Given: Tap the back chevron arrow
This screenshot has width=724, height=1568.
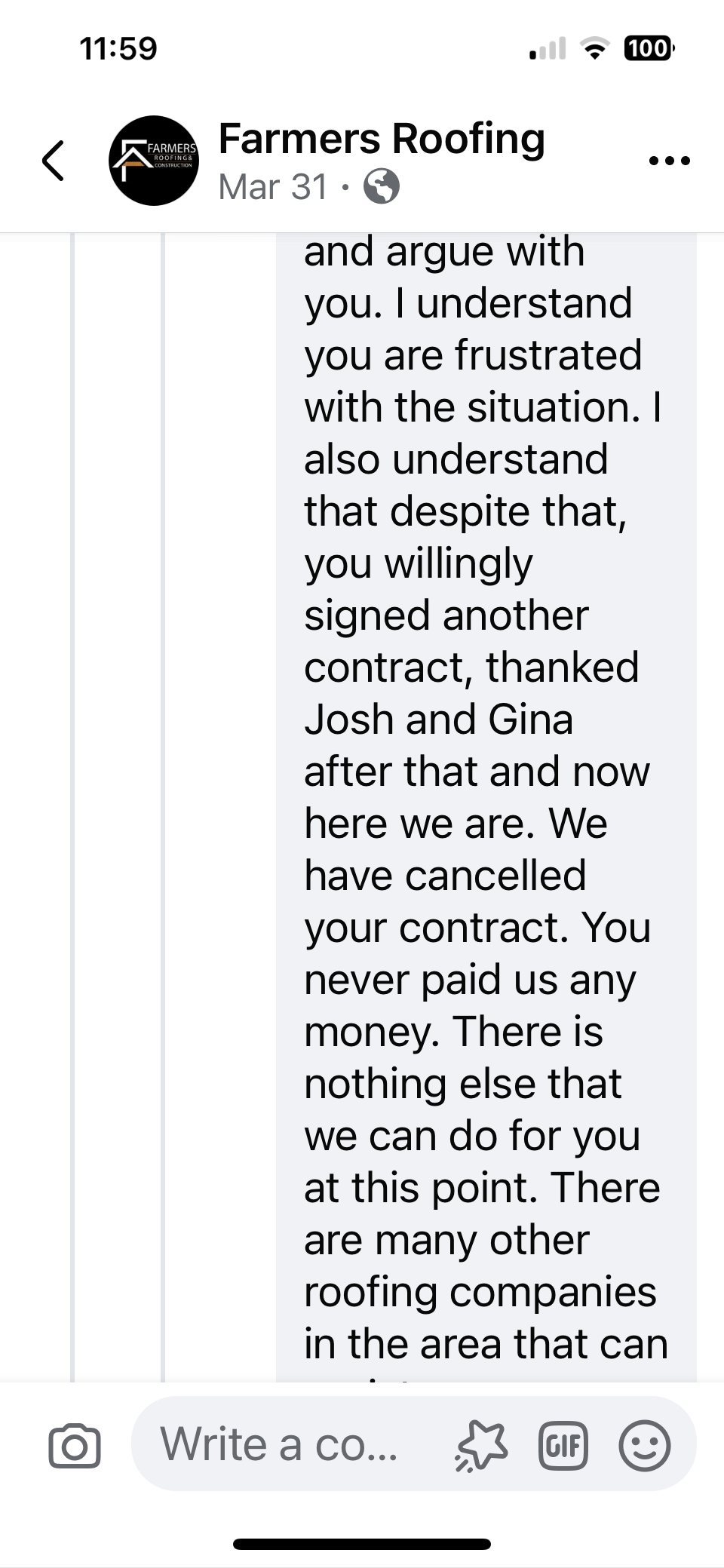Looking at the screenshot, I should (x=53, y=161).
